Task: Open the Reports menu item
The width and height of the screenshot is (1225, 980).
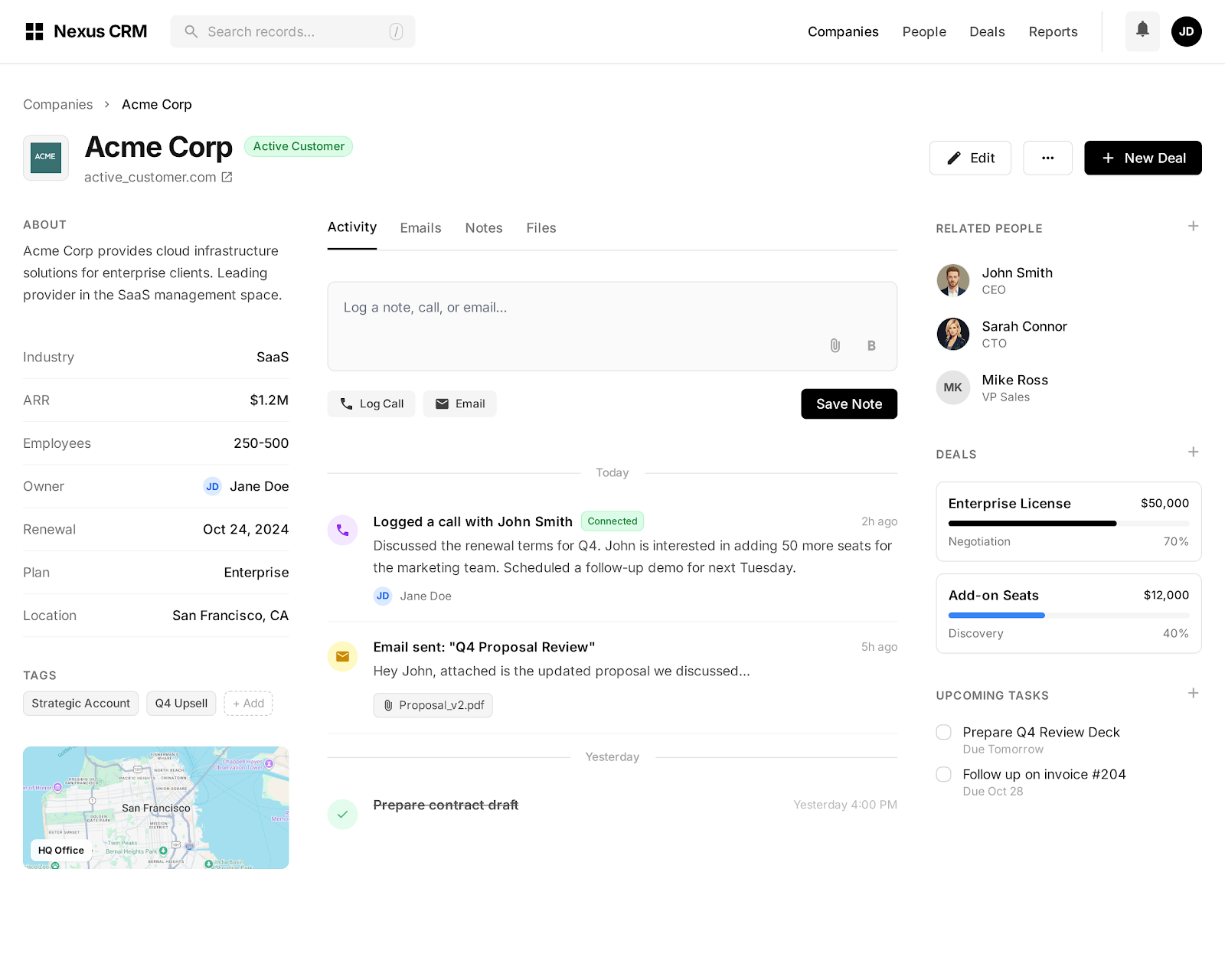Action: (x=1053, y=31)
